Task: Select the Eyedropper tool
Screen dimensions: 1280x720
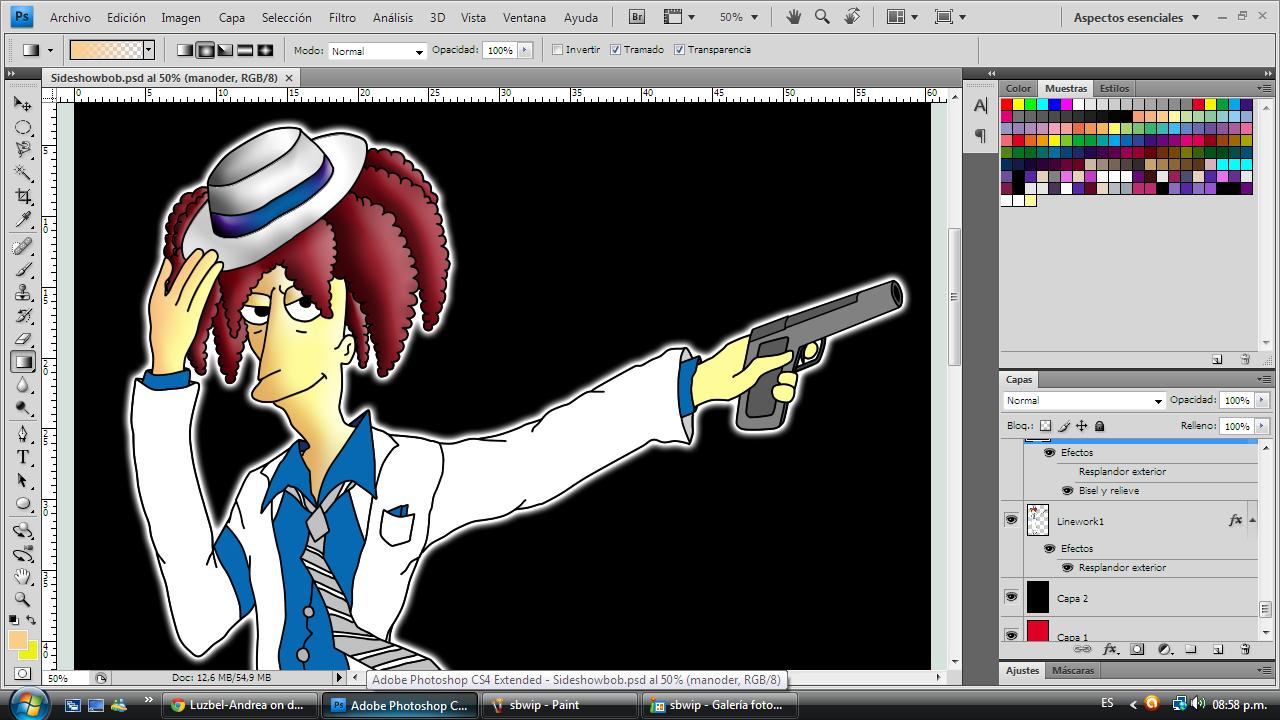Action: tap(23, 220)
